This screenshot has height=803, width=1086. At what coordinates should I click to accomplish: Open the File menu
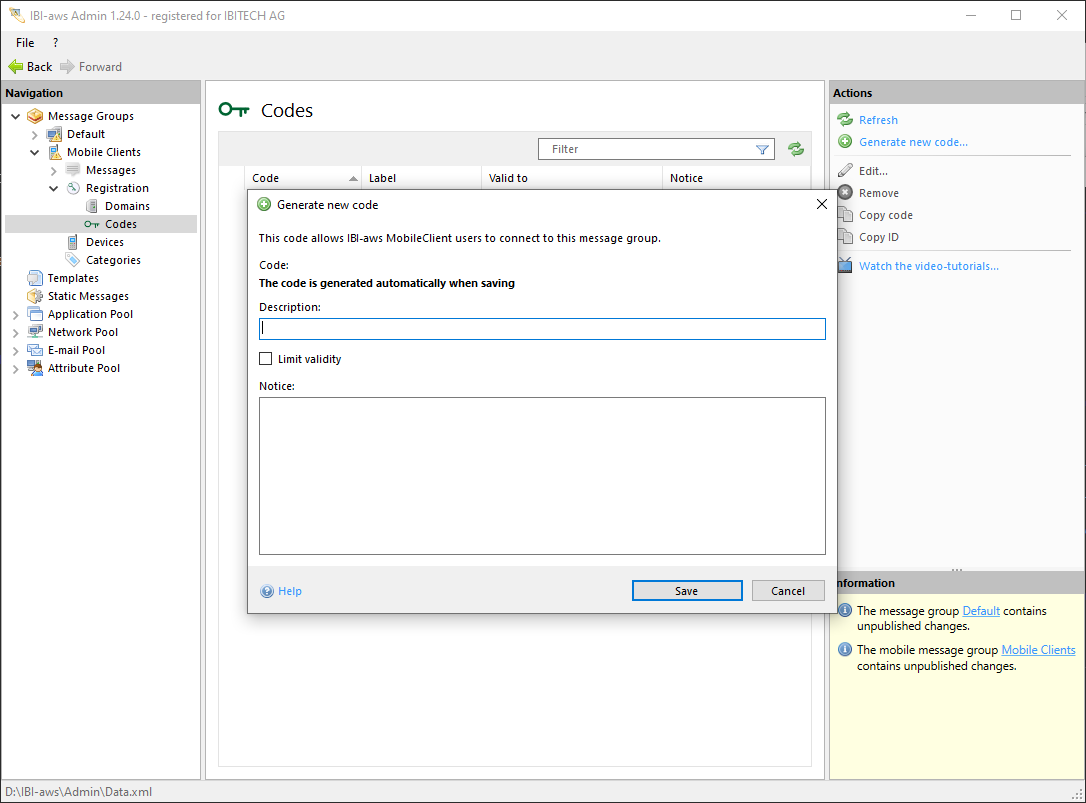pos(25,43)
